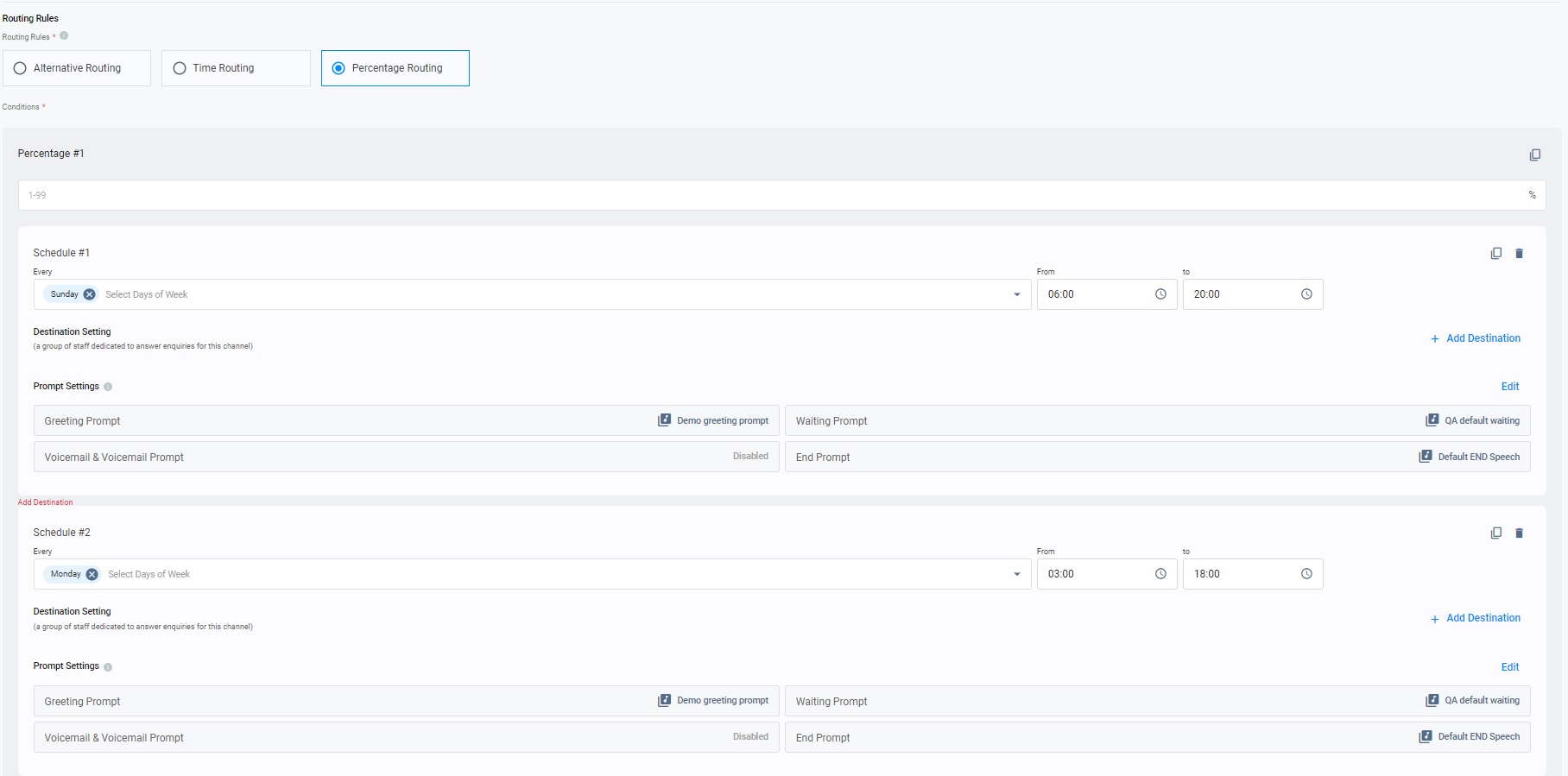Select the Alternative Routing option
Screen dimensions: 1568x776
pos(21,68)
